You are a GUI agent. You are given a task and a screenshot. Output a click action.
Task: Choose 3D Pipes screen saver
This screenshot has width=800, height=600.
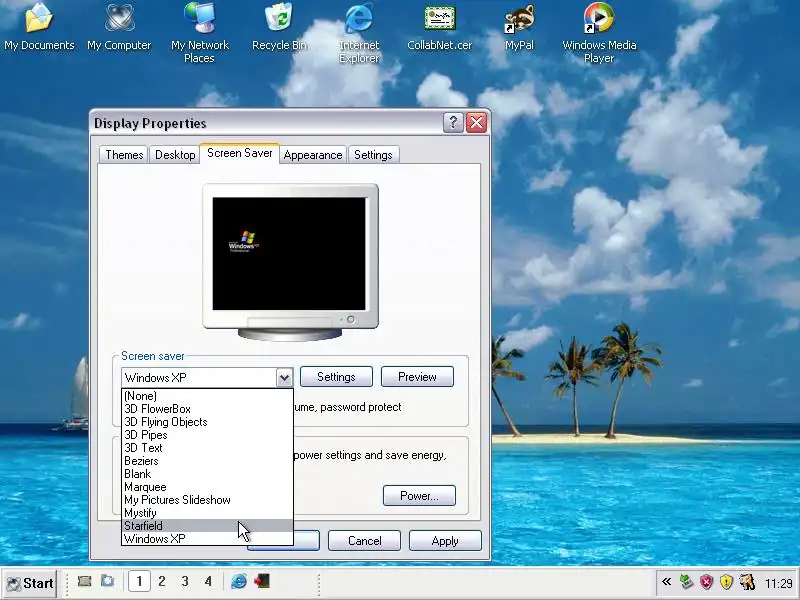tap(207, 435)
